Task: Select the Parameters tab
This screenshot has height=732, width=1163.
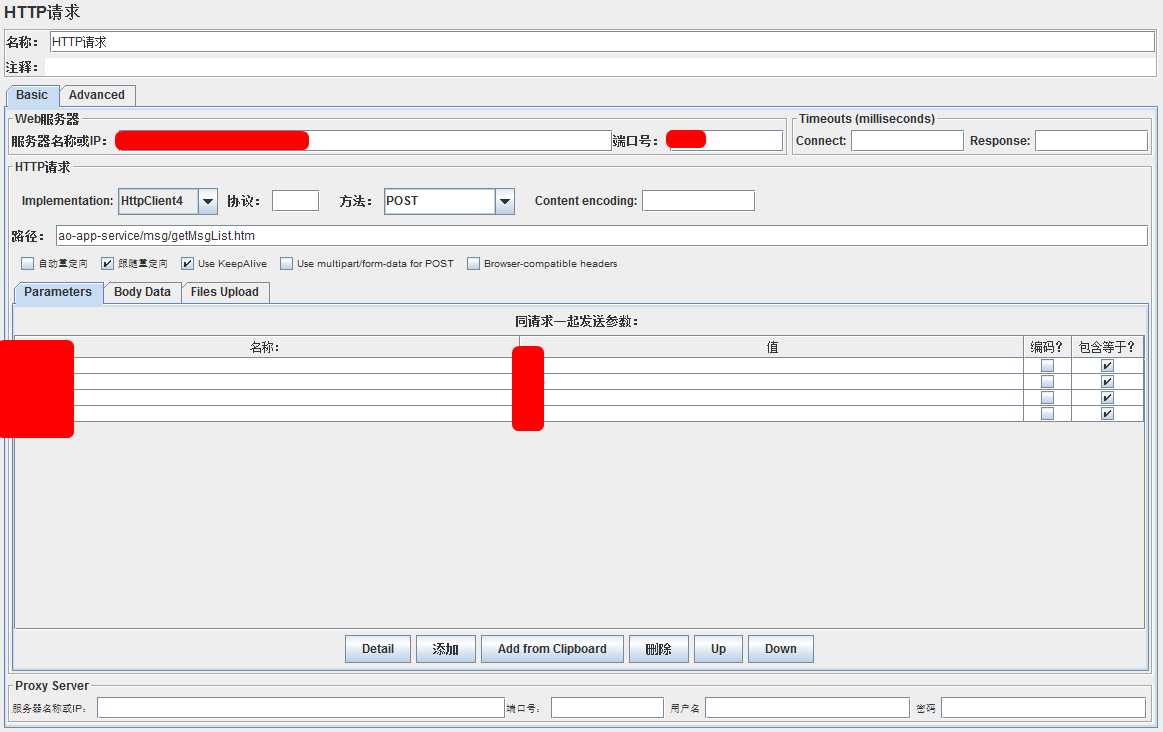Action: point(58,292)
